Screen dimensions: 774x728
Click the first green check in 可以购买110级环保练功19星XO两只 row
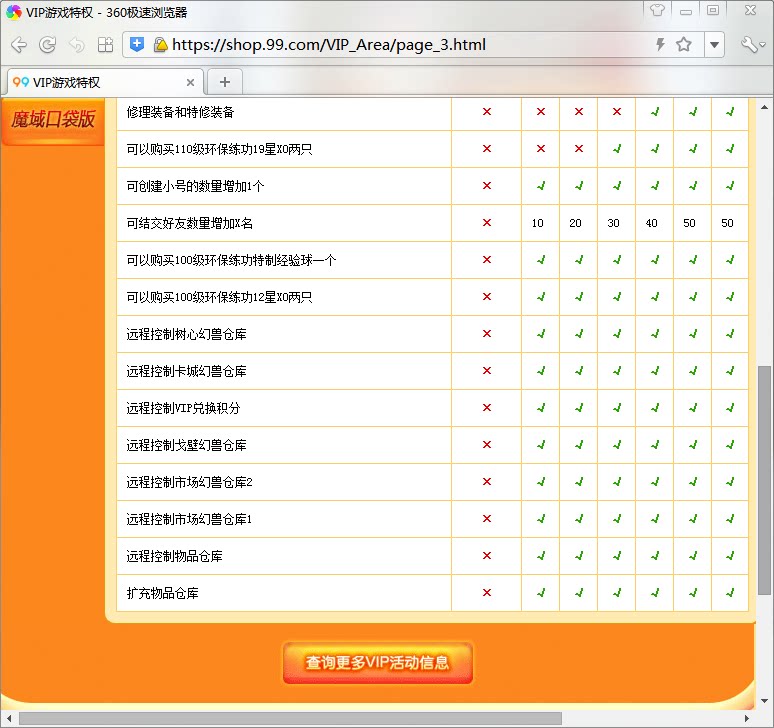point(617,149)
